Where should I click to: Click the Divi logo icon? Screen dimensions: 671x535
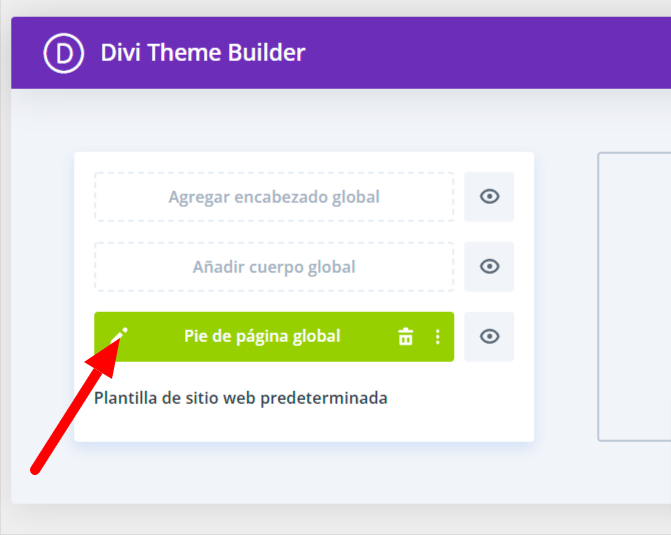pyautogui.click(x=64, y=54)
